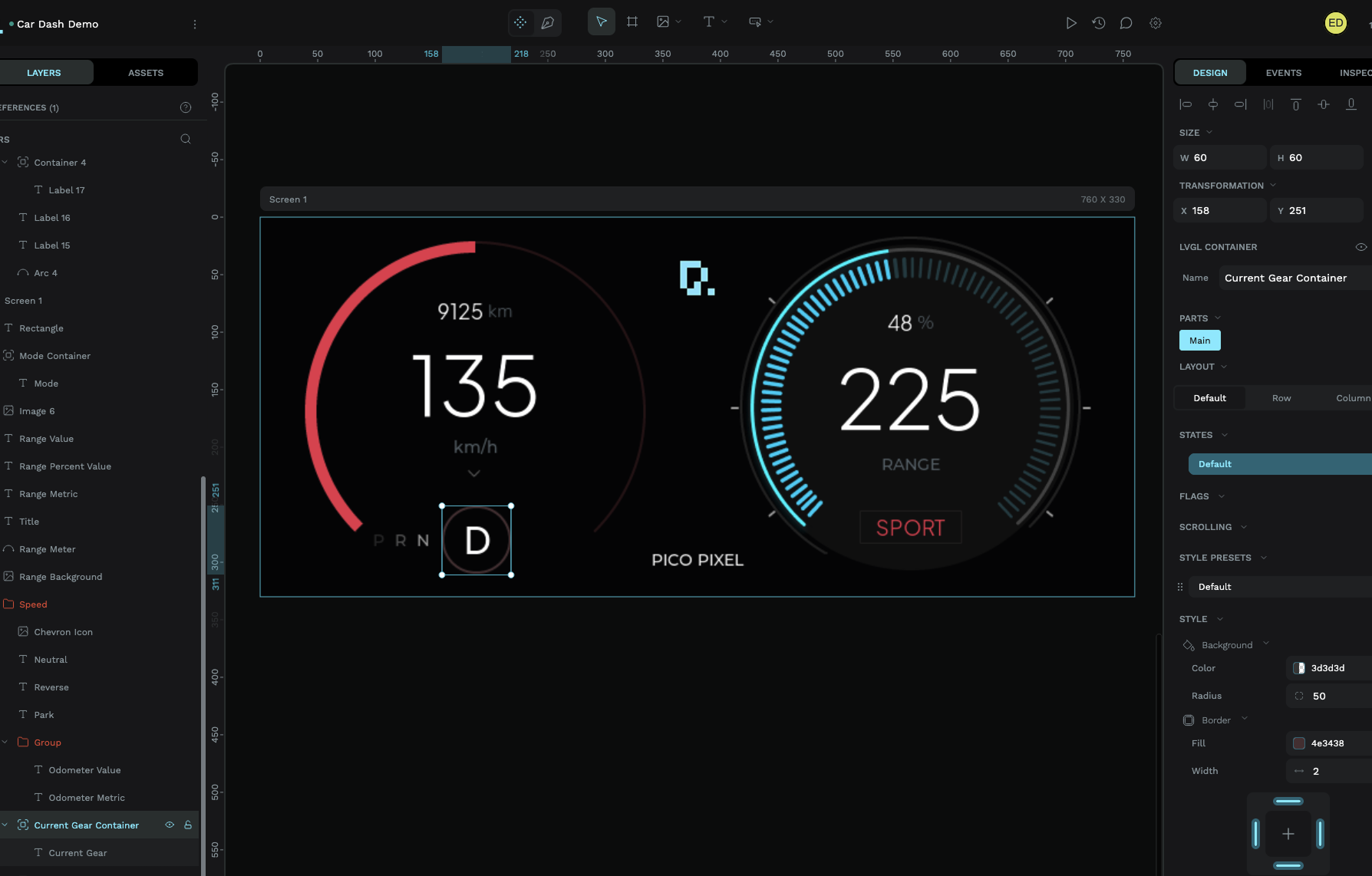1372x876 pixels.
Task: Collapse the Group layer in the tree
Action: click(x=5, y=742)
